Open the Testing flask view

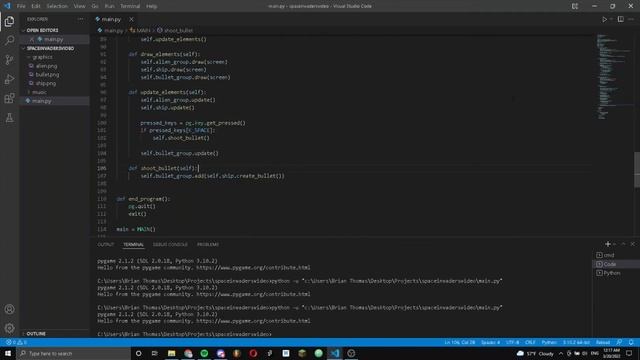(x=9, y=118)
